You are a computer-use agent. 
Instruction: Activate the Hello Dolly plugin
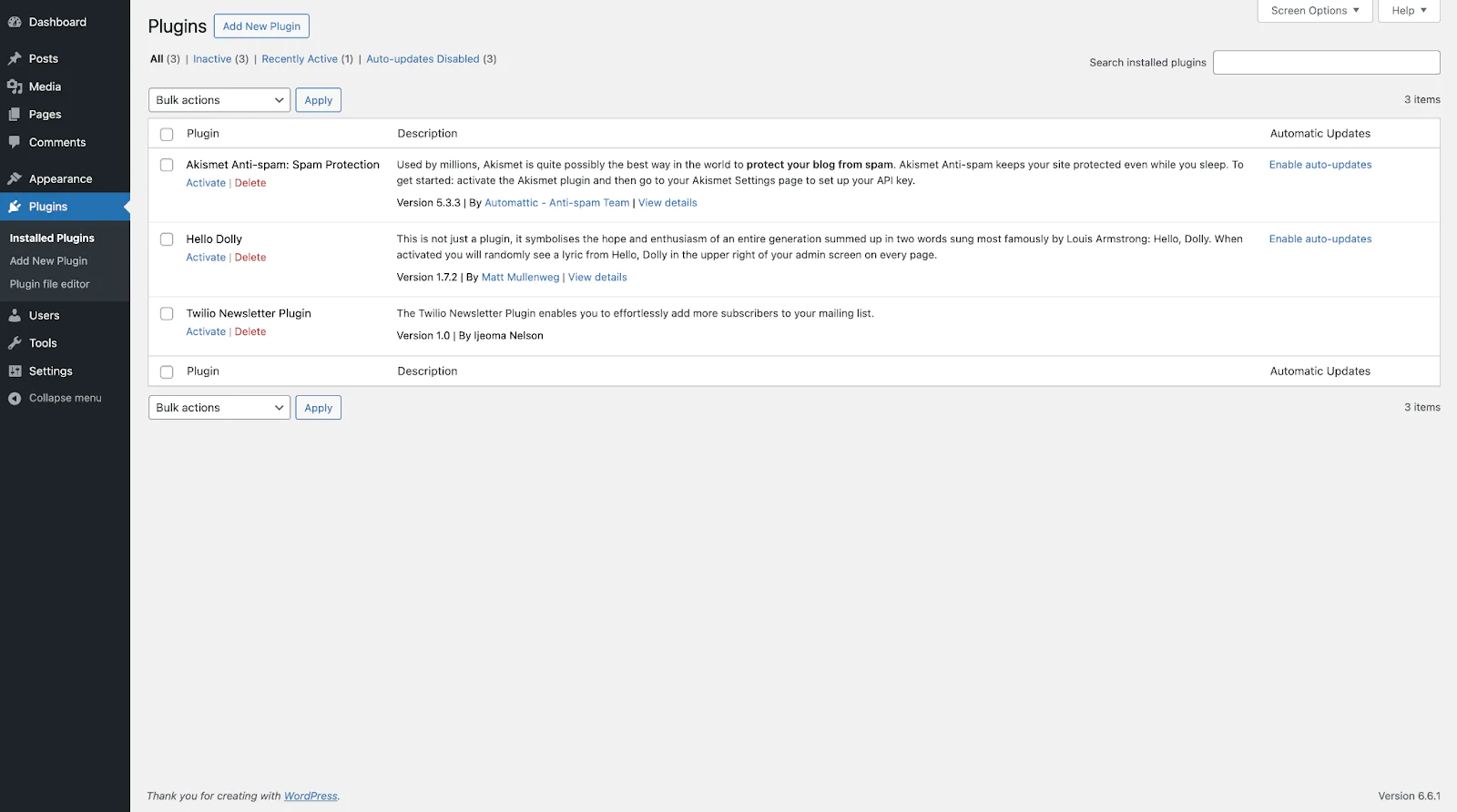pyautogui.click(x=206, y=258)
